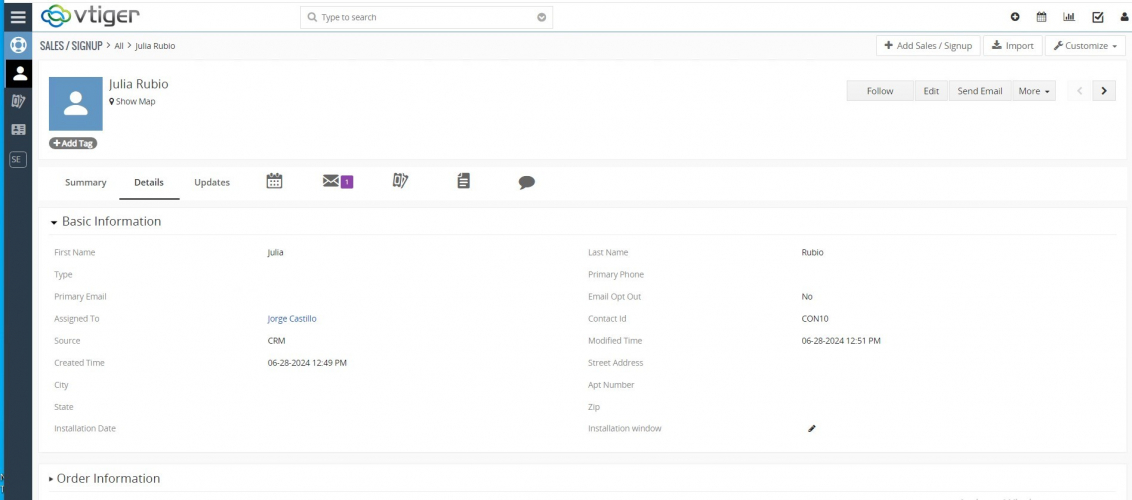Click Add Sales / Signup button

coord(928,45)
